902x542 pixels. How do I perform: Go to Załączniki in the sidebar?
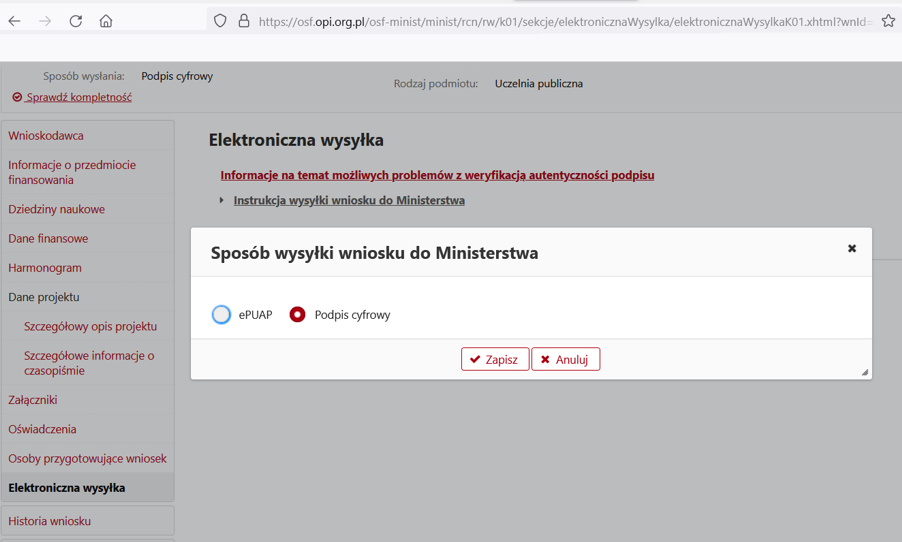[x=33, y=400]
